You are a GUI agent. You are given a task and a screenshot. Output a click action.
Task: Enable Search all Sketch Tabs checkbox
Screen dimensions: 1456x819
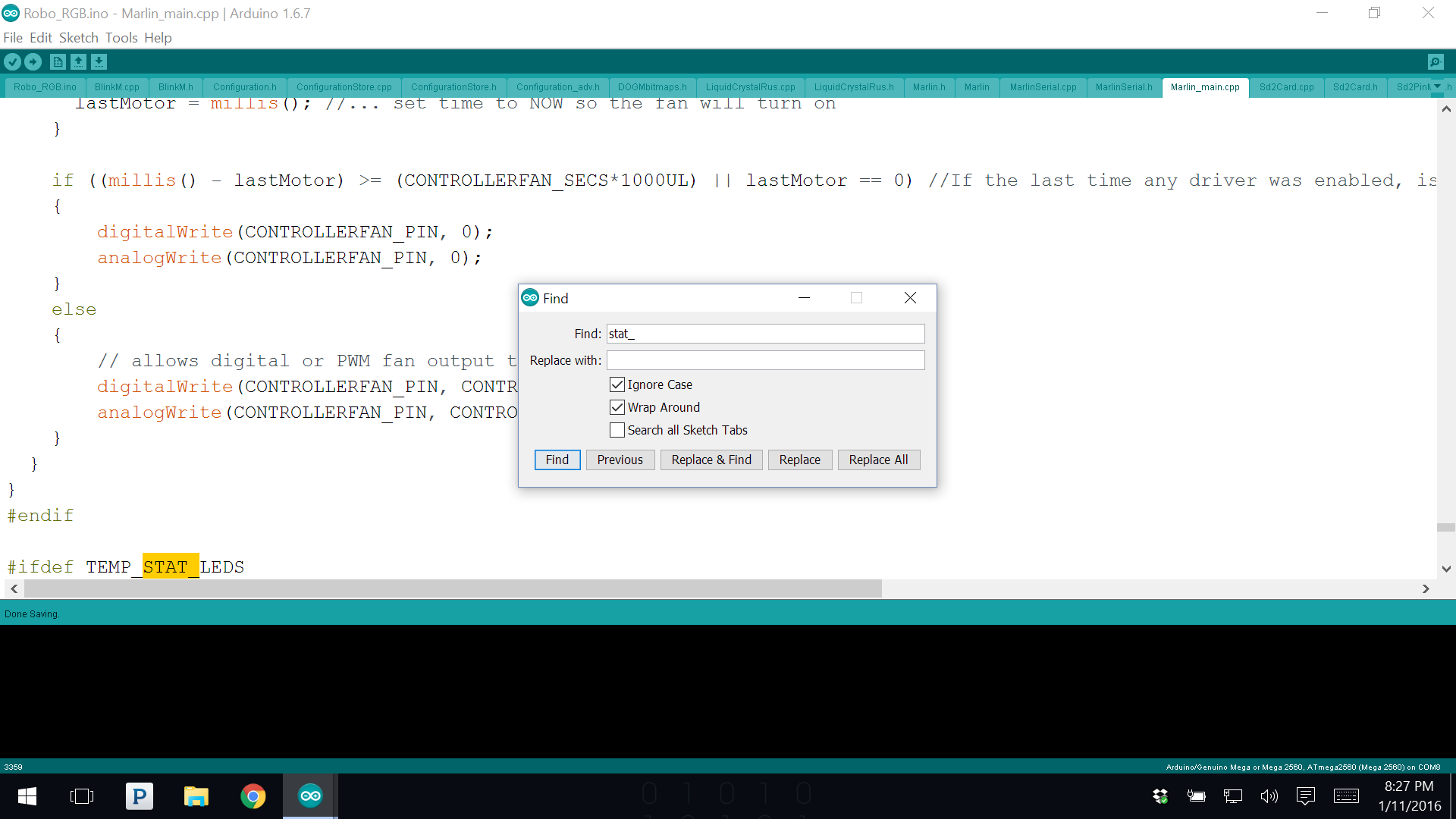coord(617,430)
